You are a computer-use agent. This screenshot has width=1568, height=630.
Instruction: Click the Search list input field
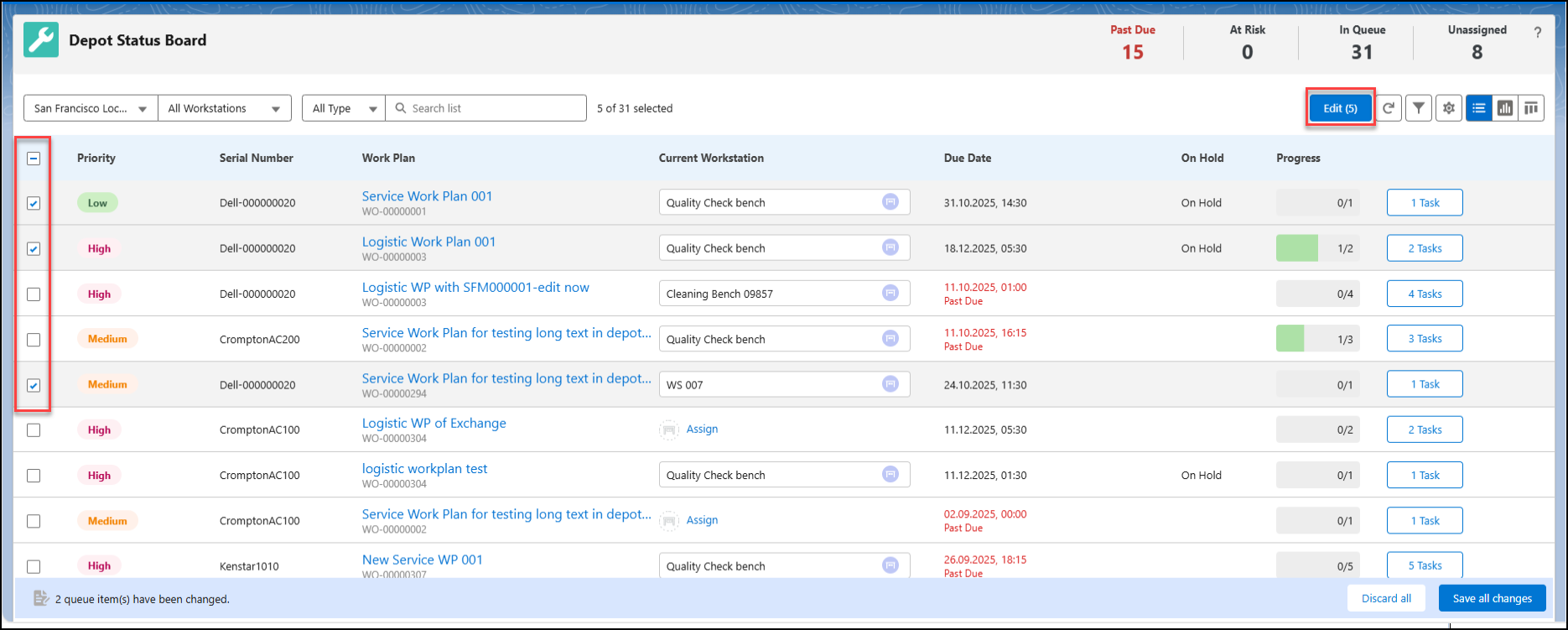[485, 108]
